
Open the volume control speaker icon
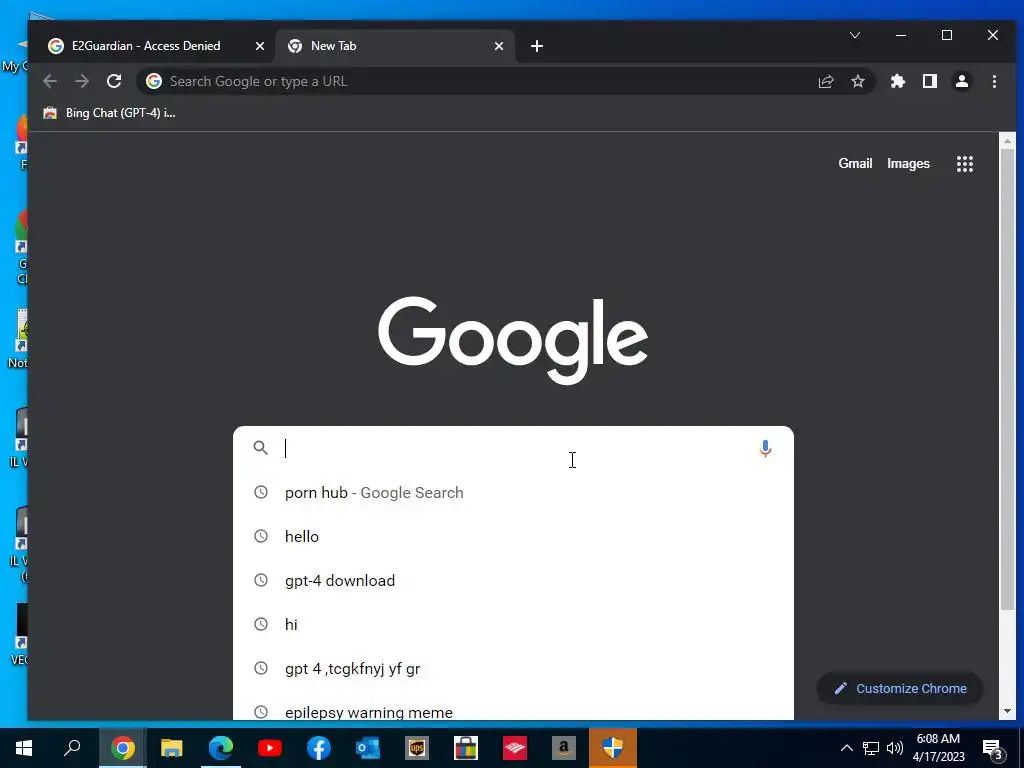(x=895, y=748)
